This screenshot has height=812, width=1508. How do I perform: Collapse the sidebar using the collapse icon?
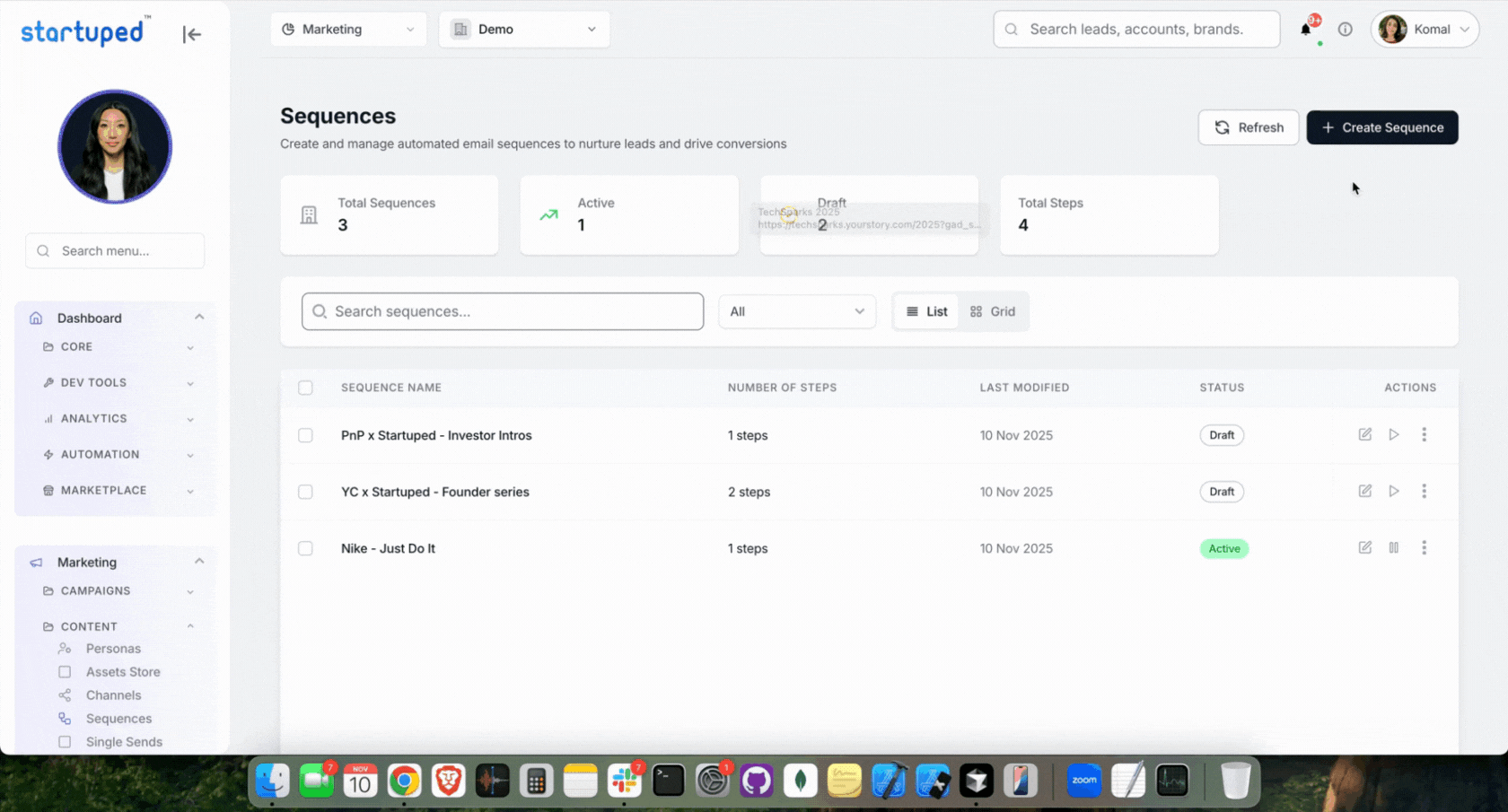[191, 34]
